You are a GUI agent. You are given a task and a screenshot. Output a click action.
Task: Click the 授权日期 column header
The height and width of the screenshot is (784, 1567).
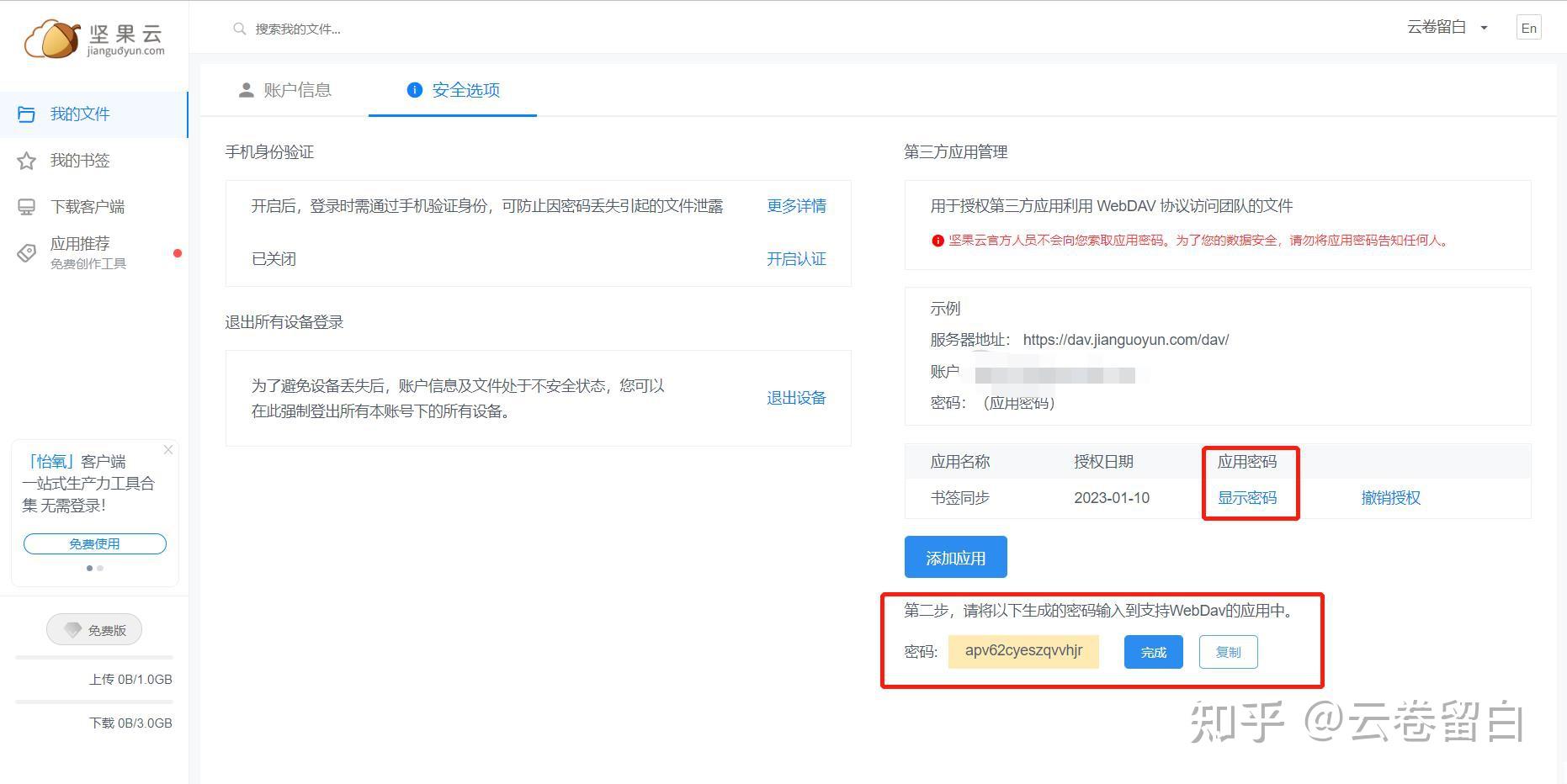[x=1104, y=462]
